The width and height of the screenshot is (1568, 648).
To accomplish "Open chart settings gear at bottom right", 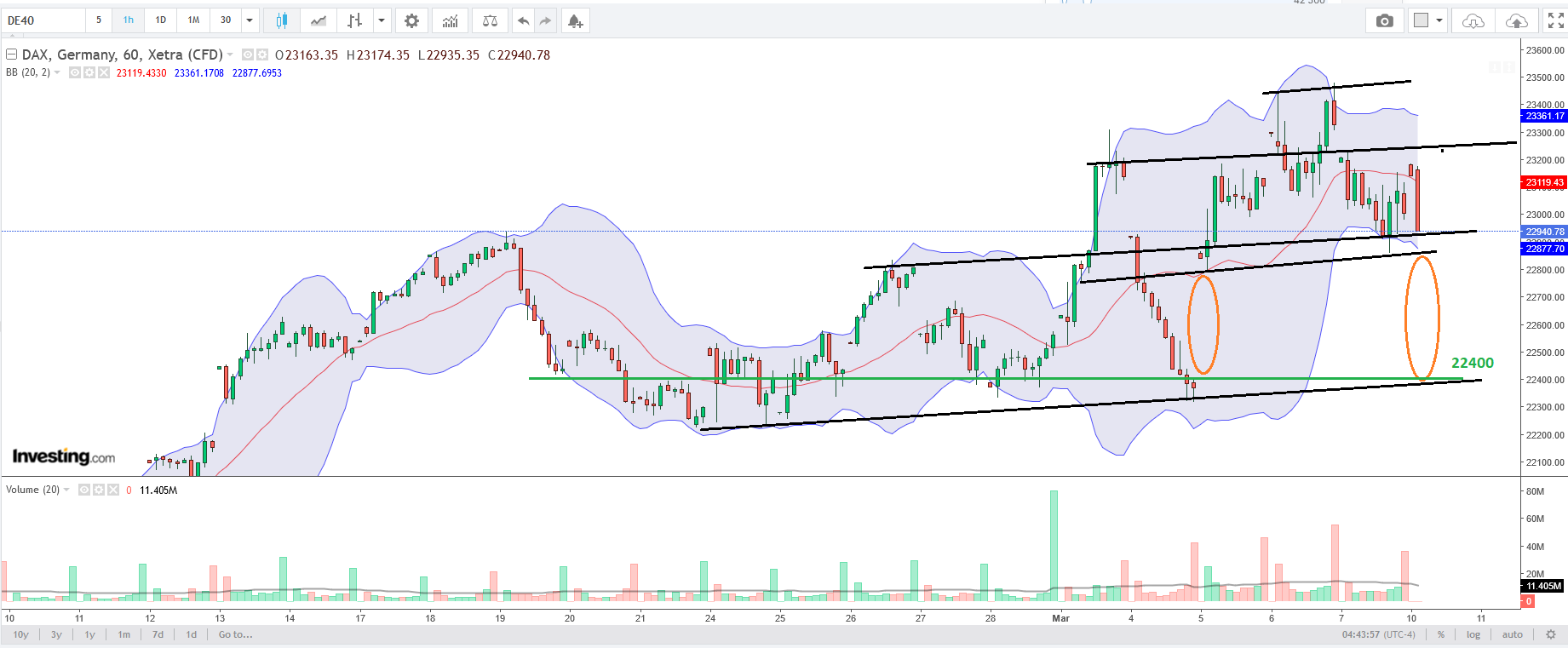I will tap(1551, 634).
